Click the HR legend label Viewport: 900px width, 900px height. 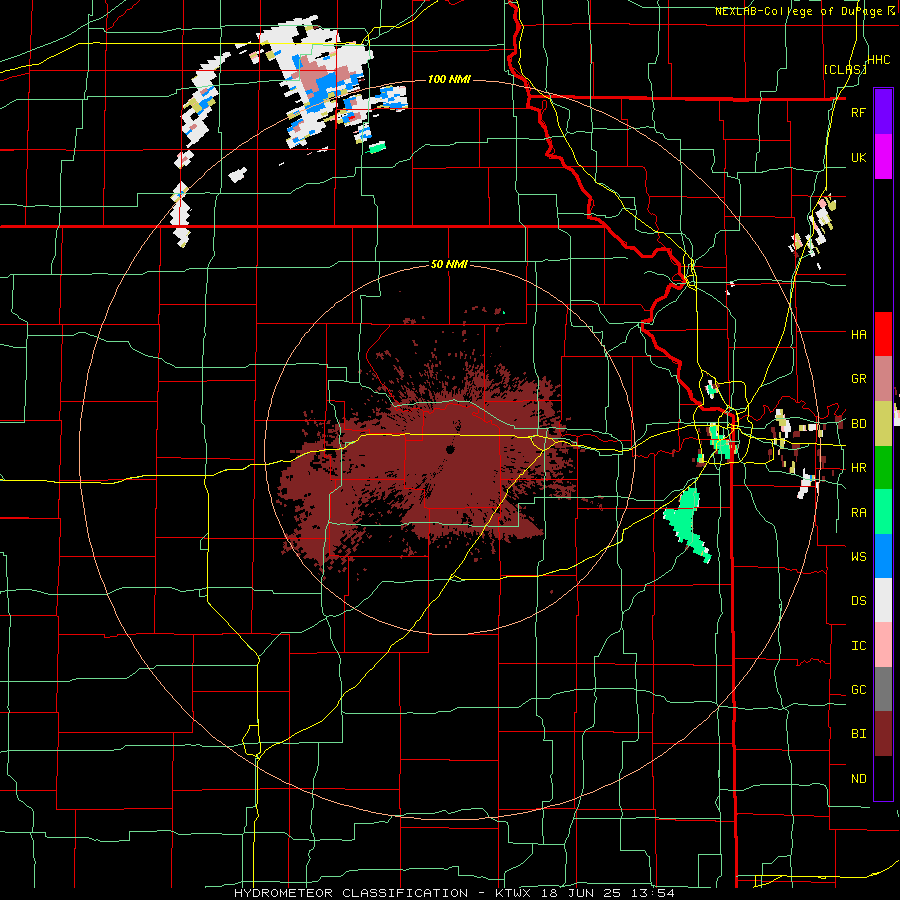click(x=858, y=468)
